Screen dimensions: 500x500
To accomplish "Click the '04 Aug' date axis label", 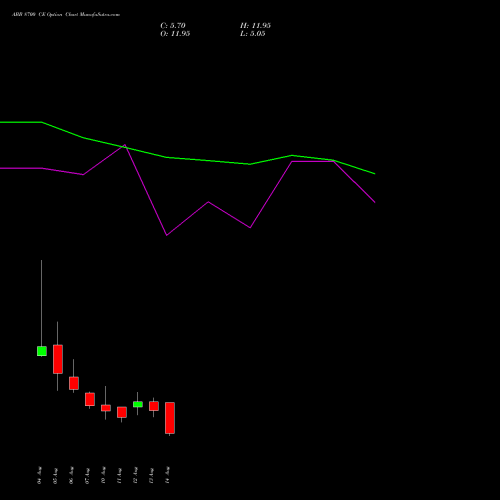I will pos(40,475).
